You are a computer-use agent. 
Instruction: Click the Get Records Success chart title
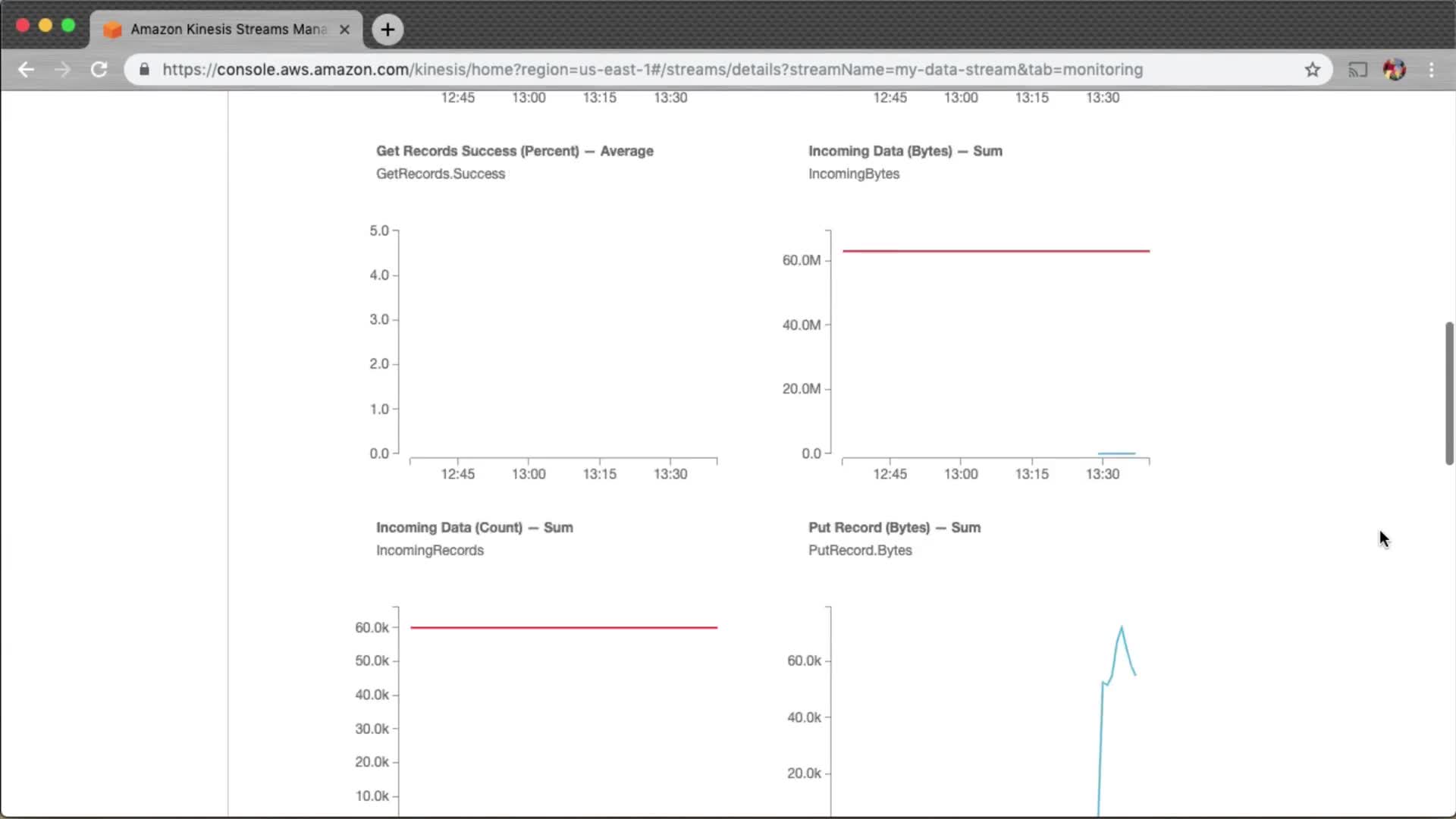[x=514, y=151]
